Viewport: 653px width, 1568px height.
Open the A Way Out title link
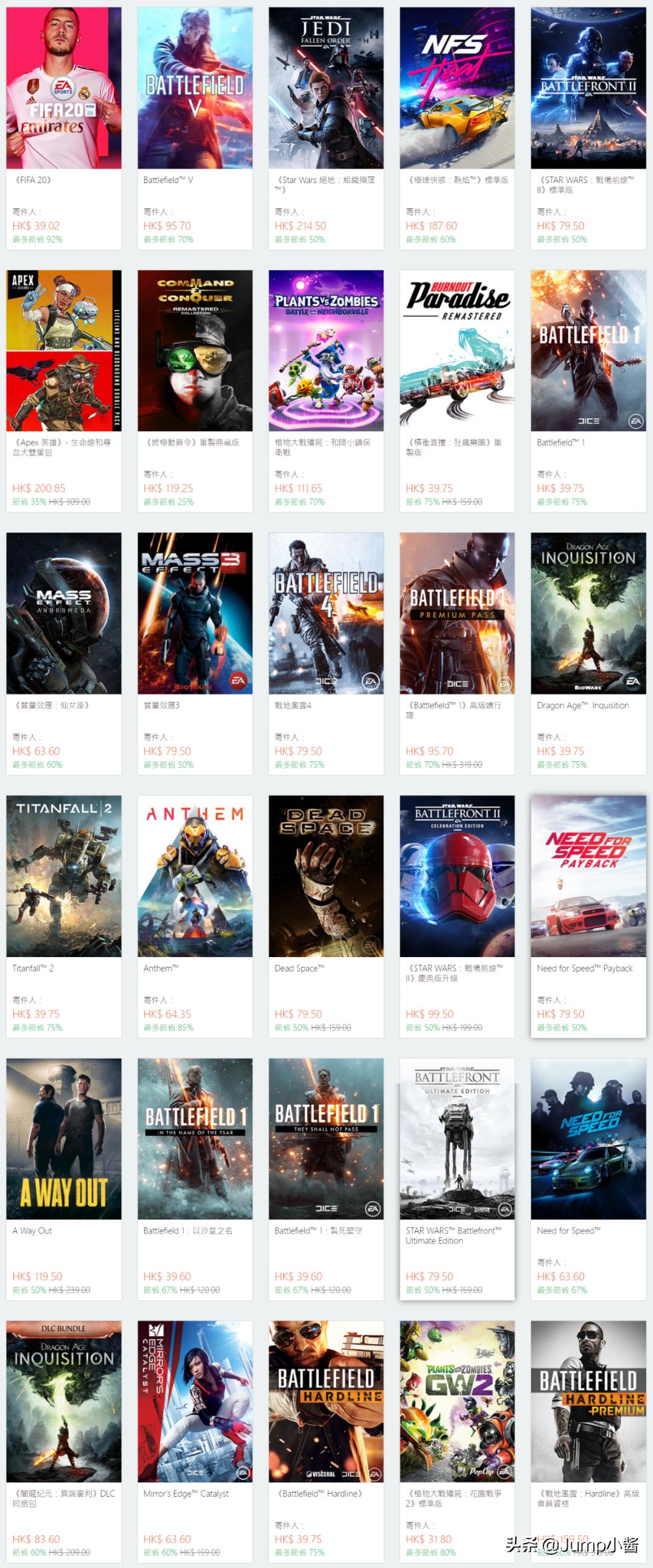(32, 1231)
